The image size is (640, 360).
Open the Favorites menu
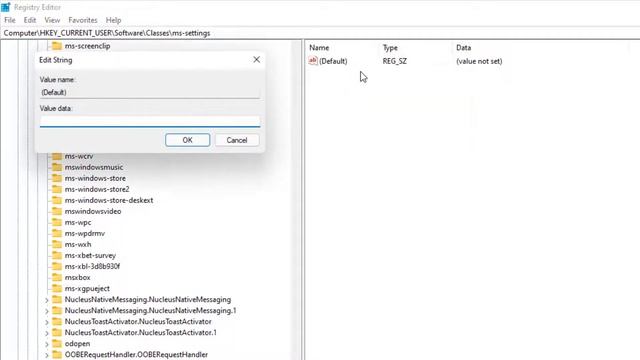(x=83, y=20)
